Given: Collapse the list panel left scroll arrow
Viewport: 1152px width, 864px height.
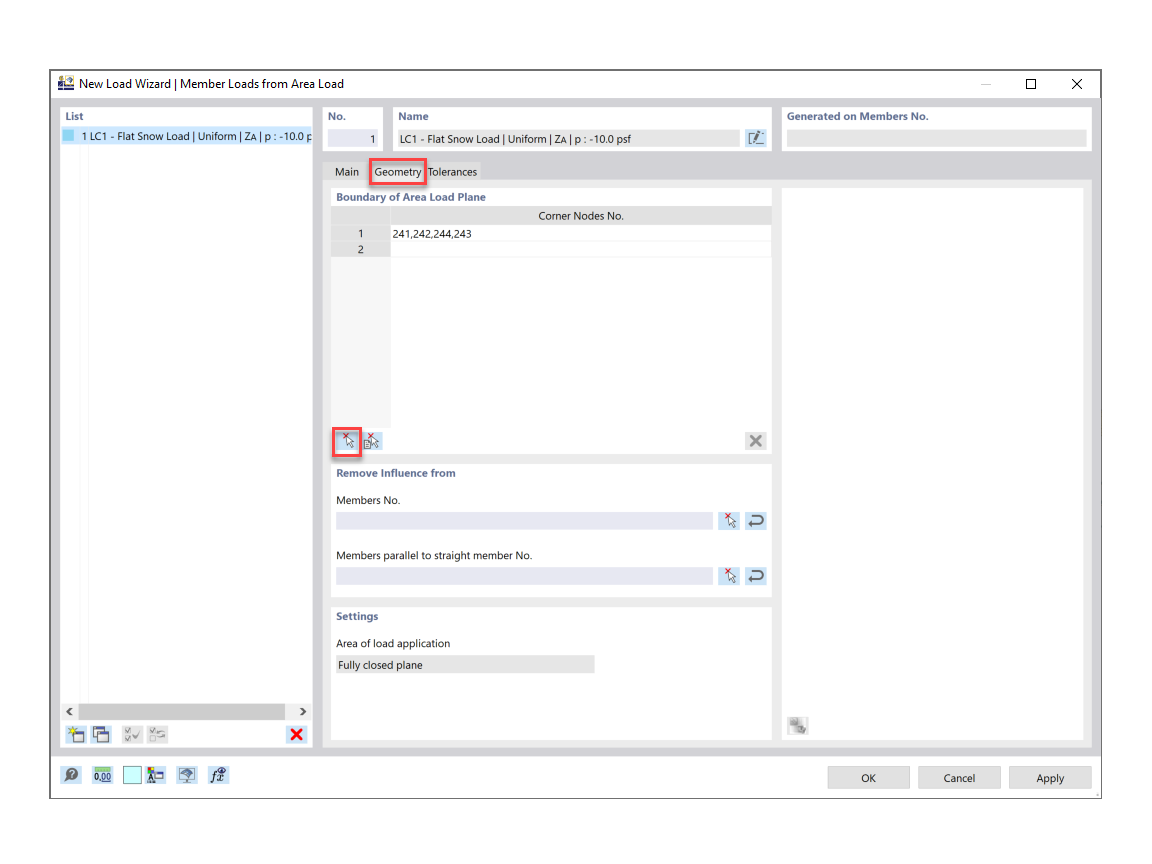Looking at the screenshot, I should click(69, 711).
